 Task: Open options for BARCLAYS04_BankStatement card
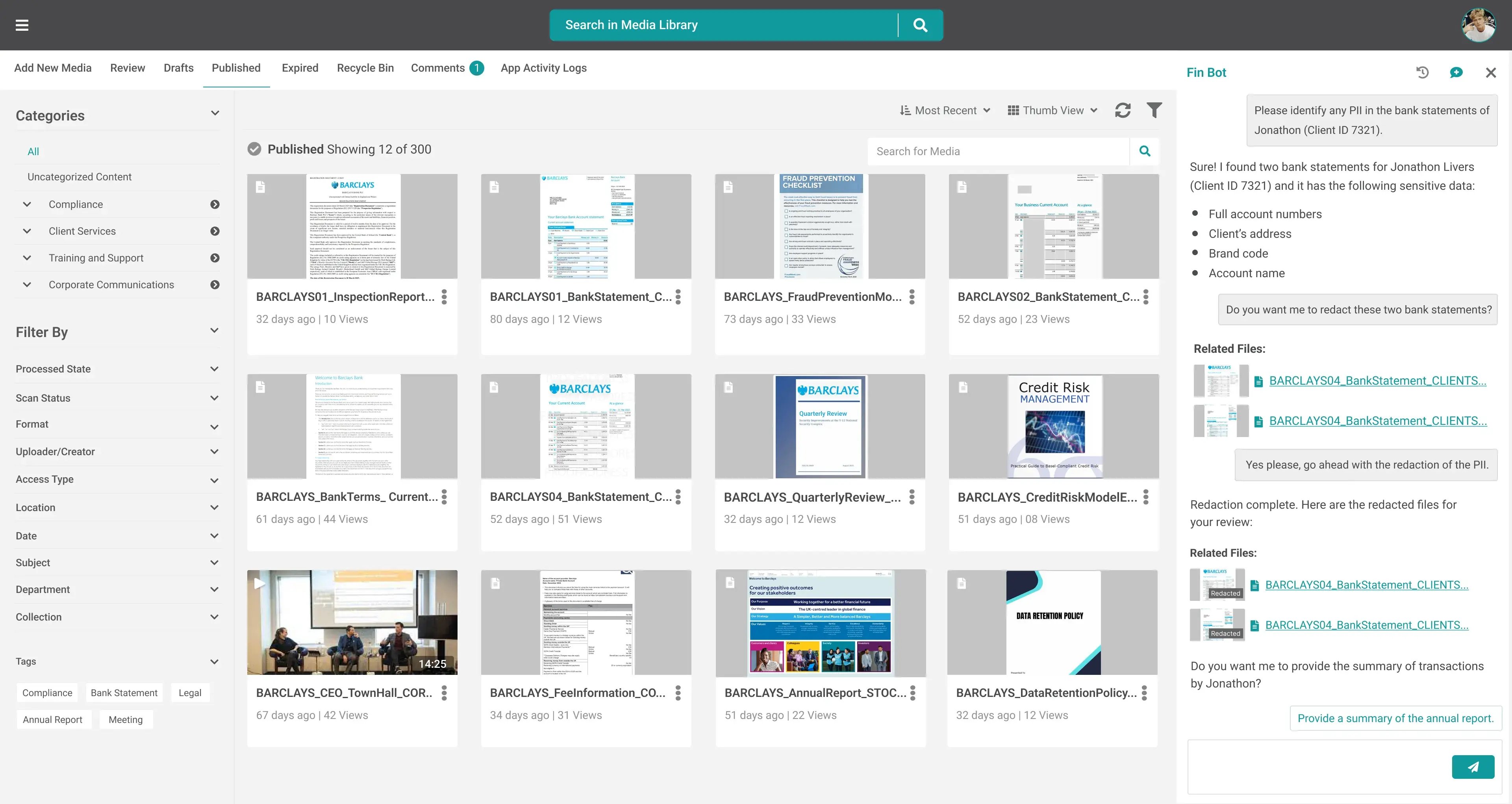coord(678,497)
